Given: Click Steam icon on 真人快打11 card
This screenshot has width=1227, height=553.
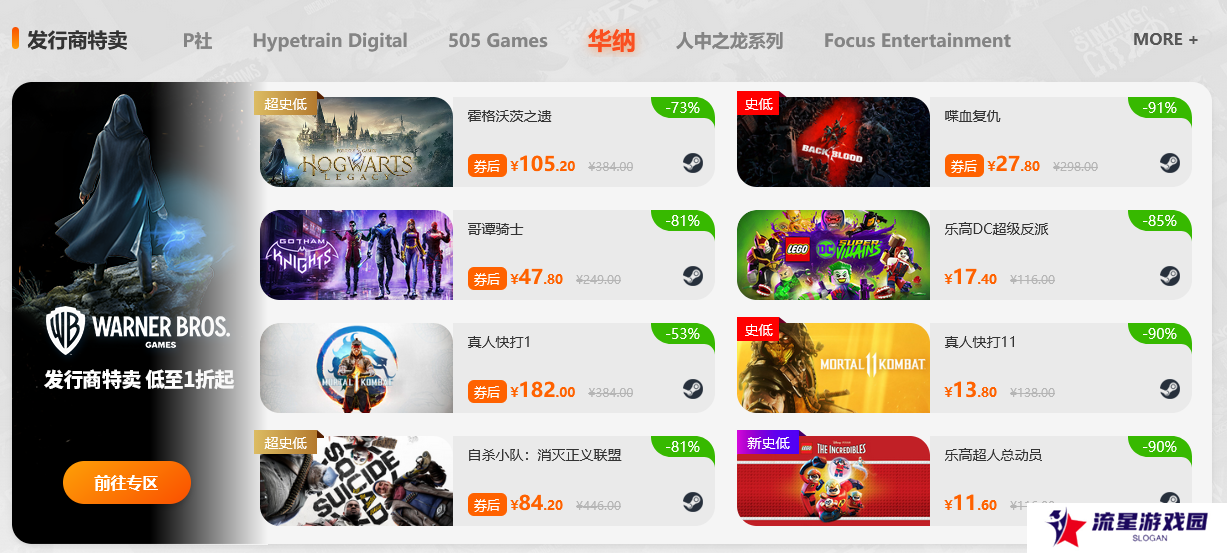Looking at the screenshot, I should pos(1170,389).
